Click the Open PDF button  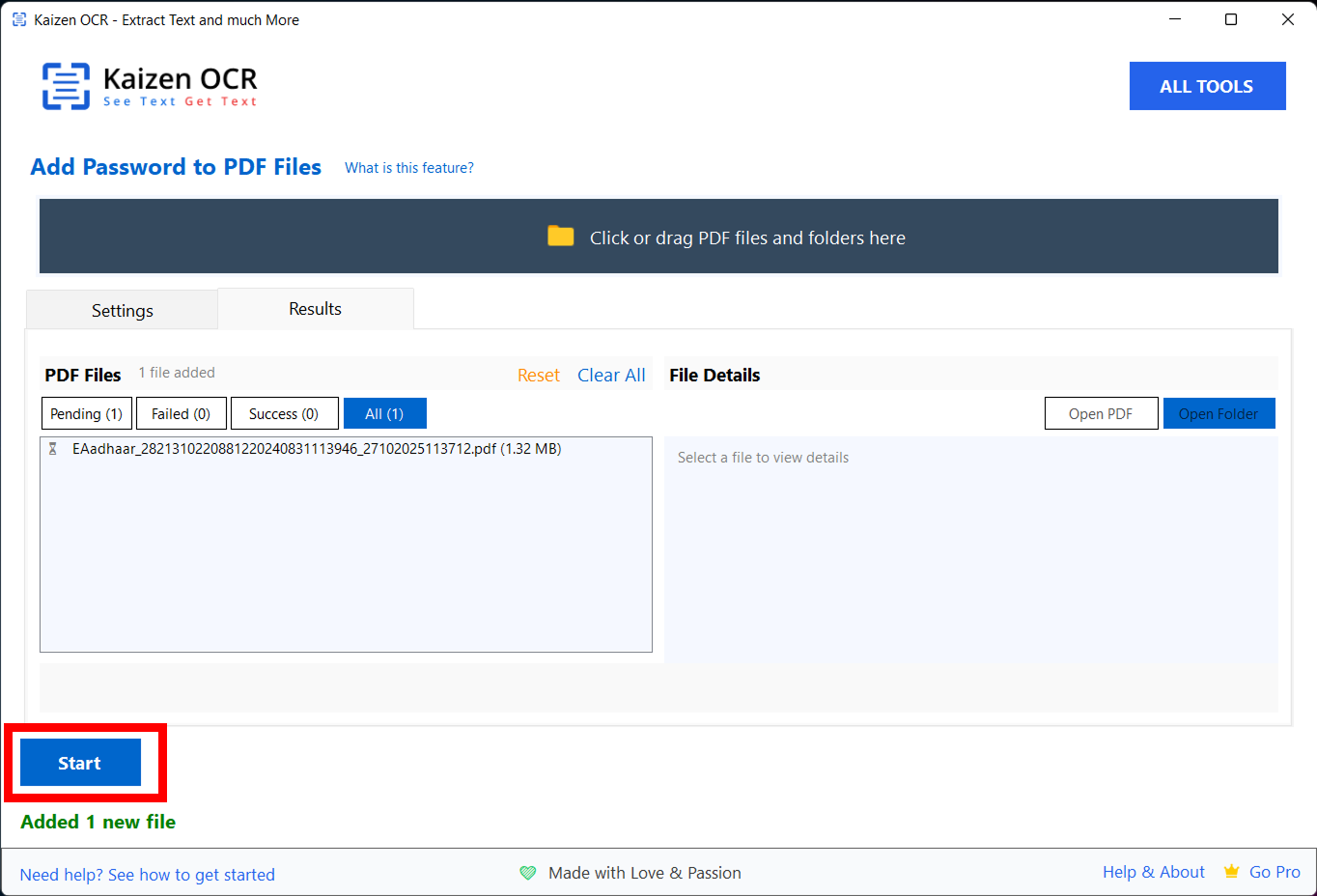[x=1101, y=413]
